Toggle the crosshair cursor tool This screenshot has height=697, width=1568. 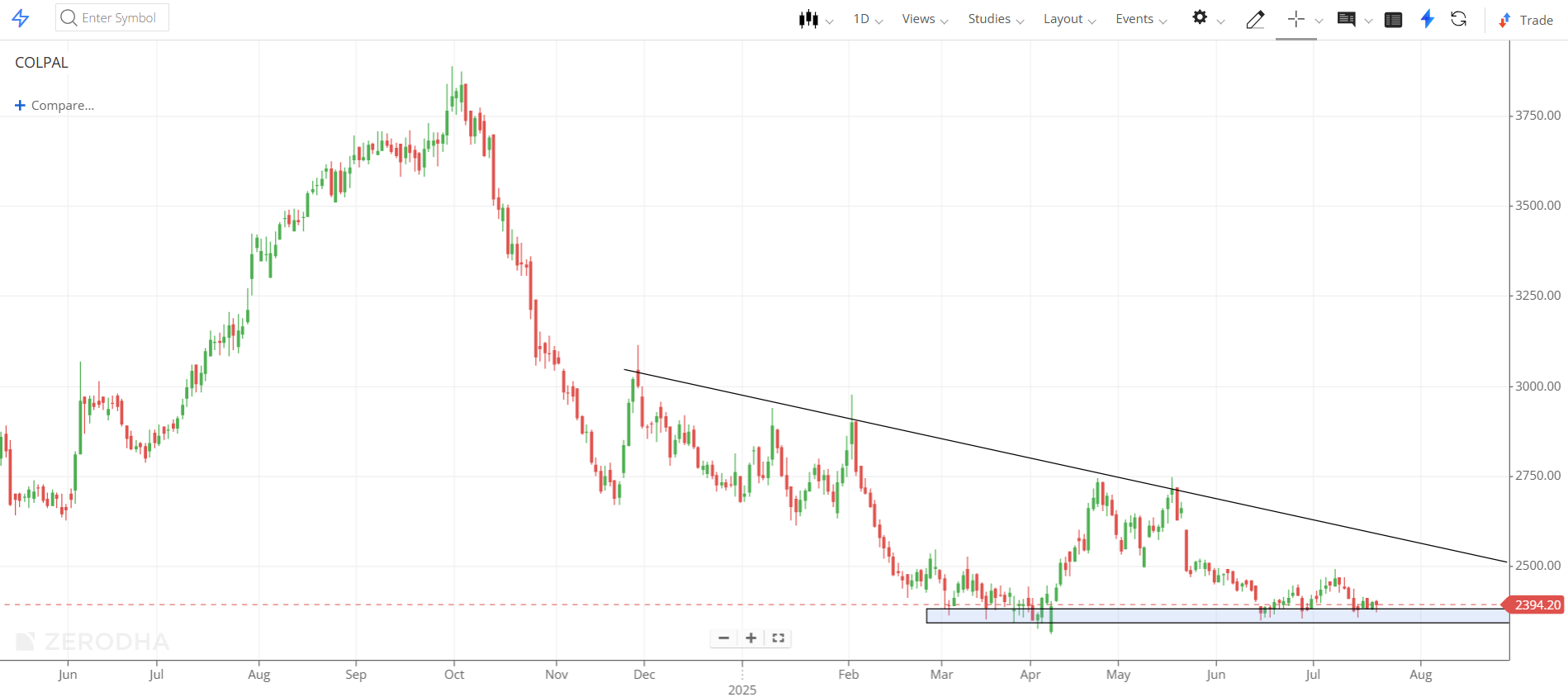(x=1296, y=19)
